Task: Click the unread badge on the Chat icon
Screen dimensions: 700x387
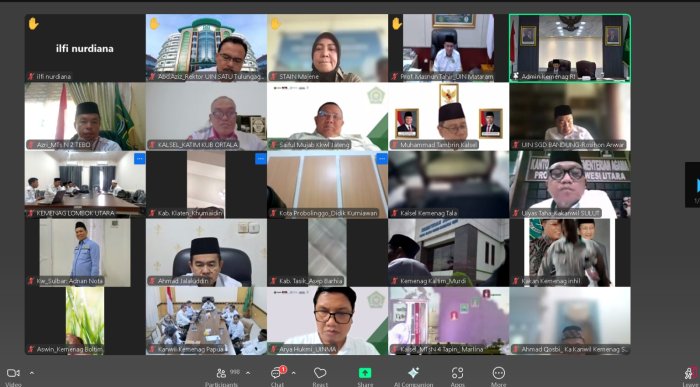Action: pos(283,370)
